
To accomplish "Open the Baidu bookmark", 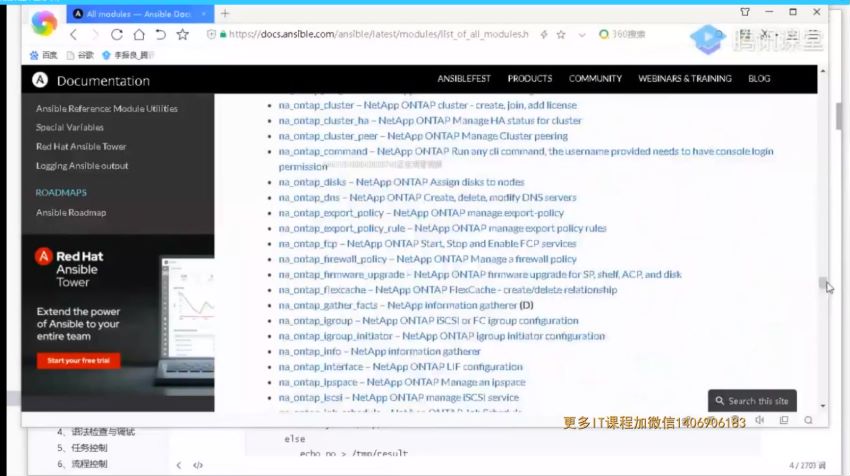I will (43, 55).
